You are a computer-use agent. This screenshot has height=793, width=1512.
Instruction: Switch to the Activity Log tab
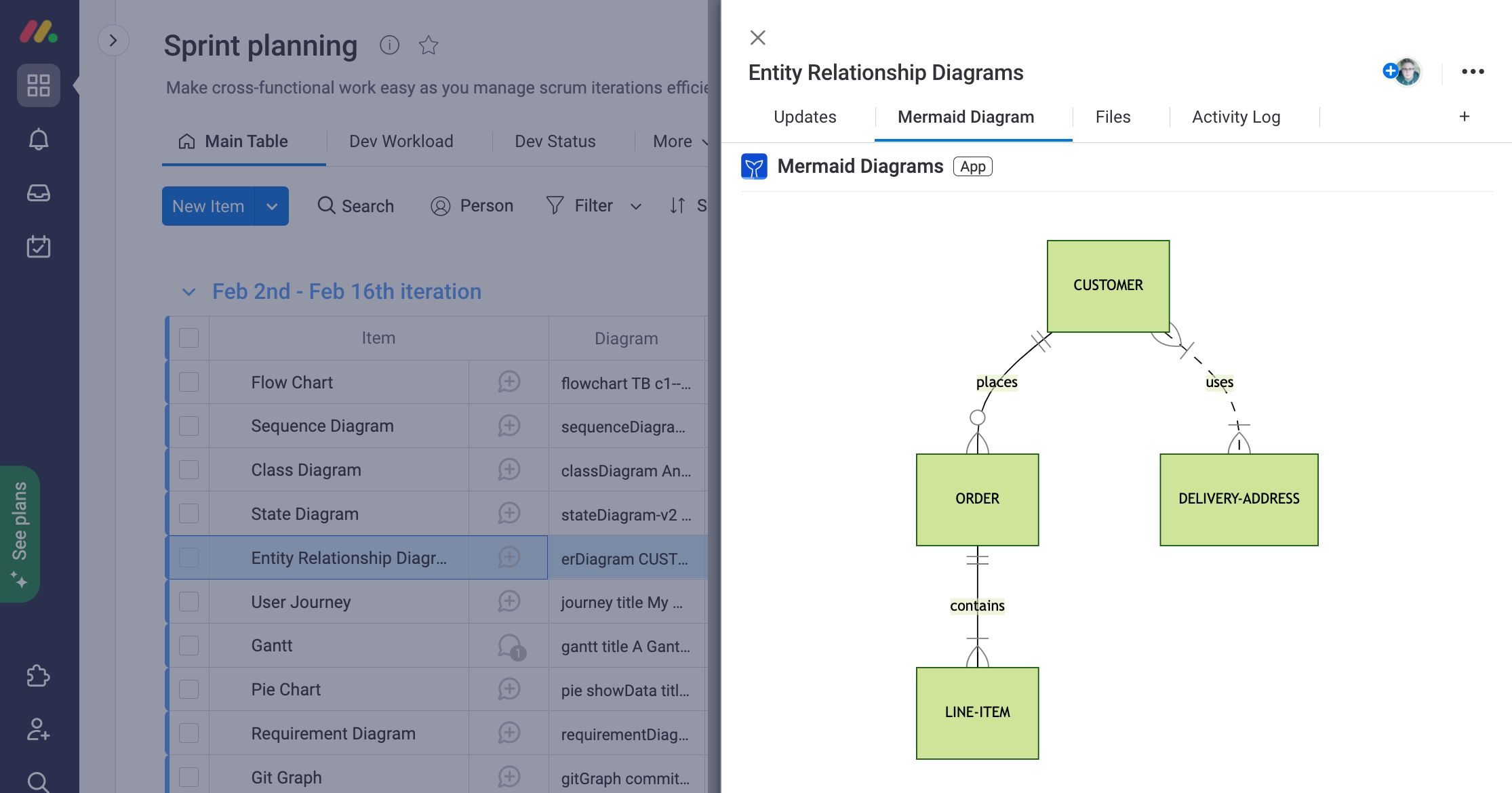1236,116
